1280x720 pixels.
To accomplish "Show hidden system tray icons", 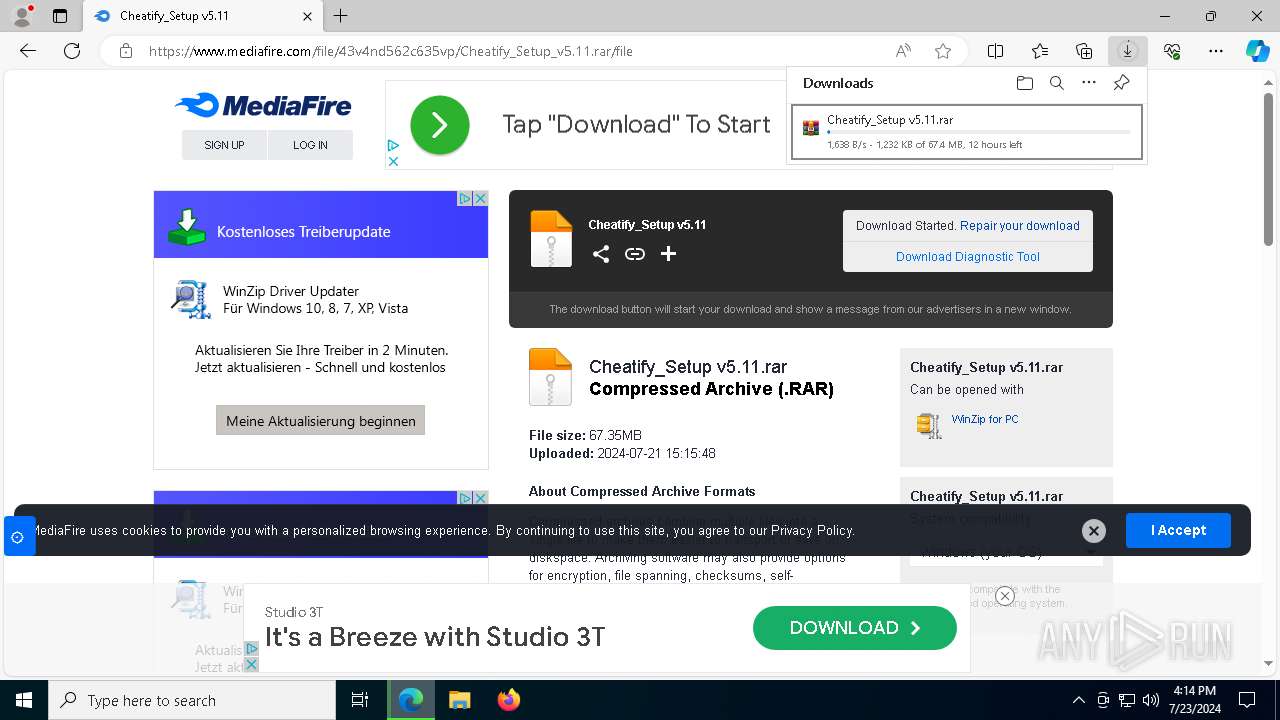I will point(1078,700).
